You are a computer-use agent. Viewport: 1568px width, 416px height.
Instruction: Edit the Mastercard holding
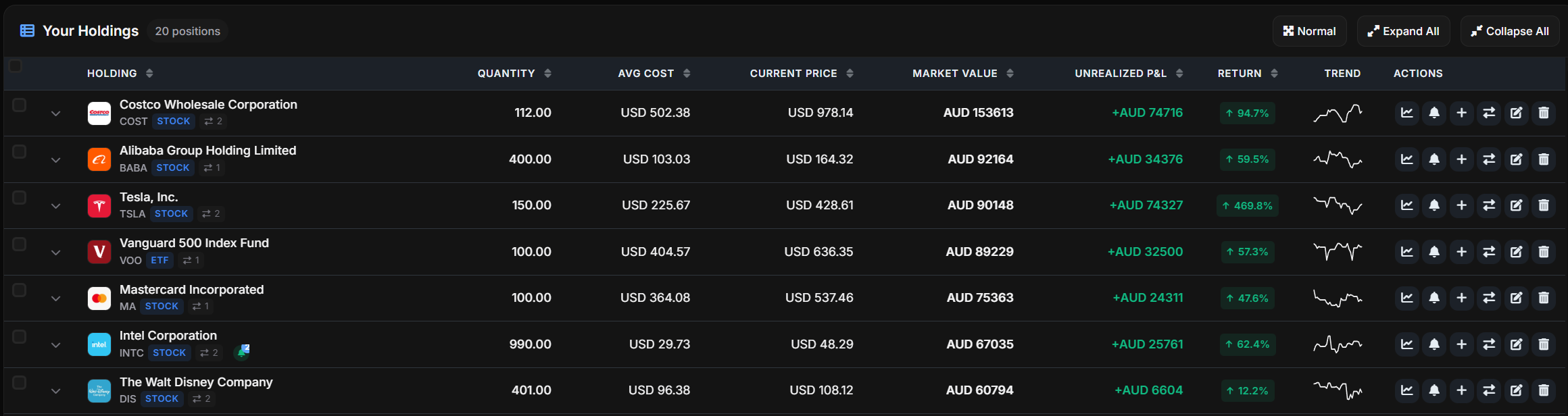click(1517, 298)
